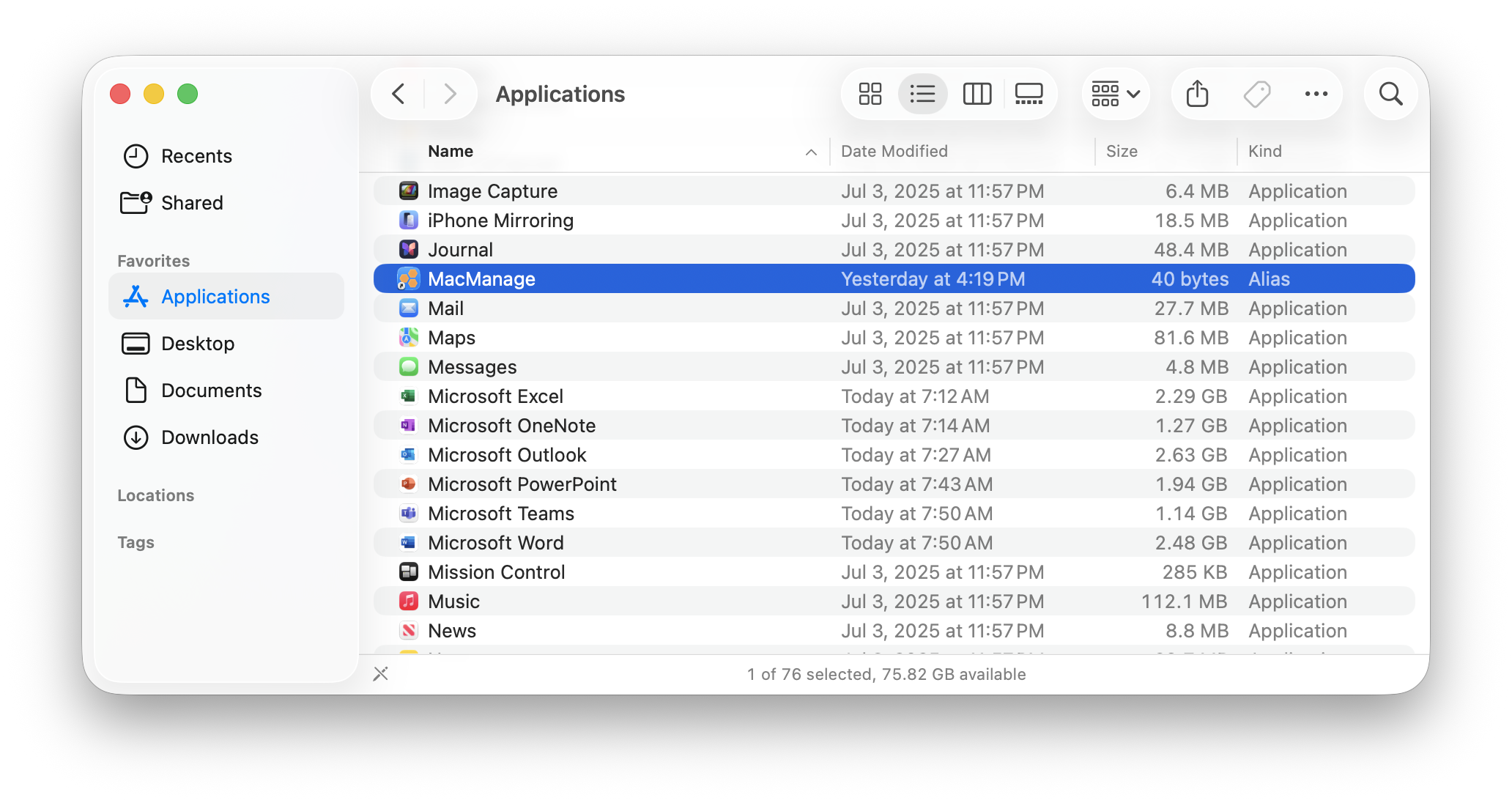The height and width of the screenshot is (803, 1512).
Task: Select the Microsoft Teams name text
Action: tap(501, 514)
